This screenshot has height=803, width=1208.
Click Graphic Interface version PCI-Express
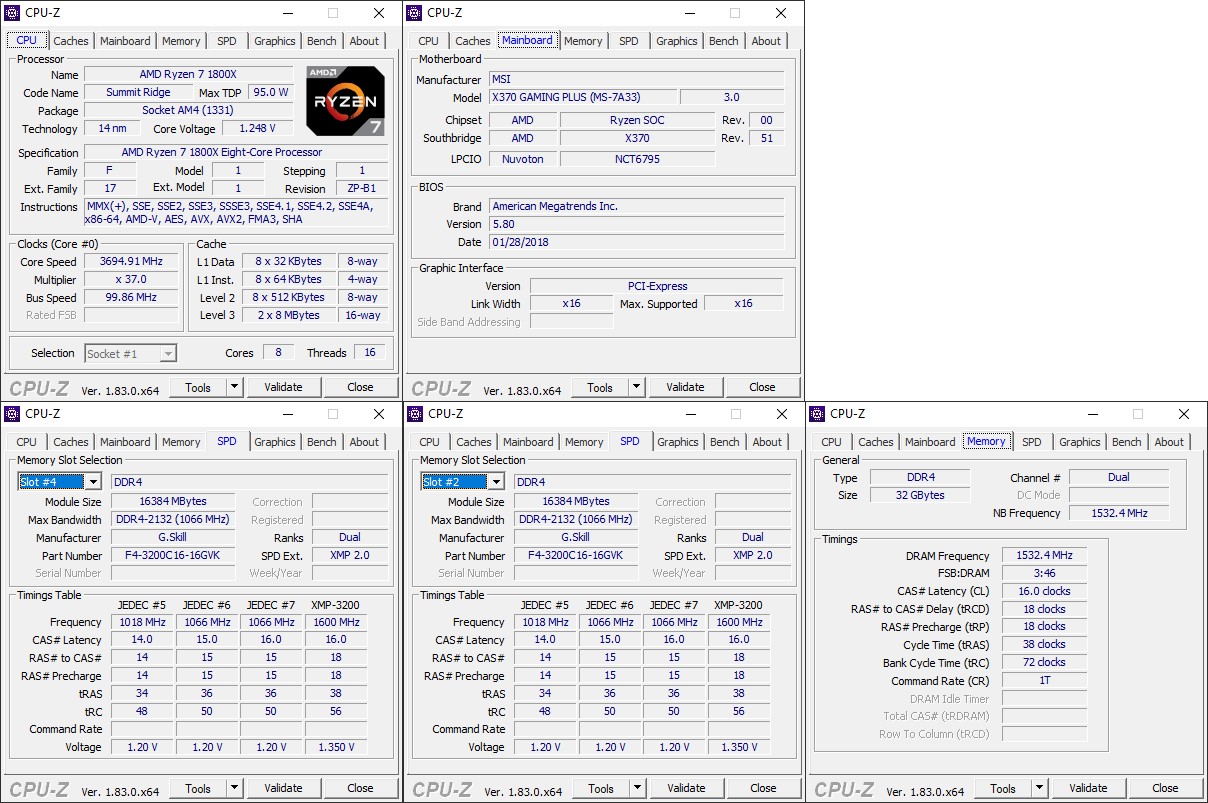click(657, 286)
